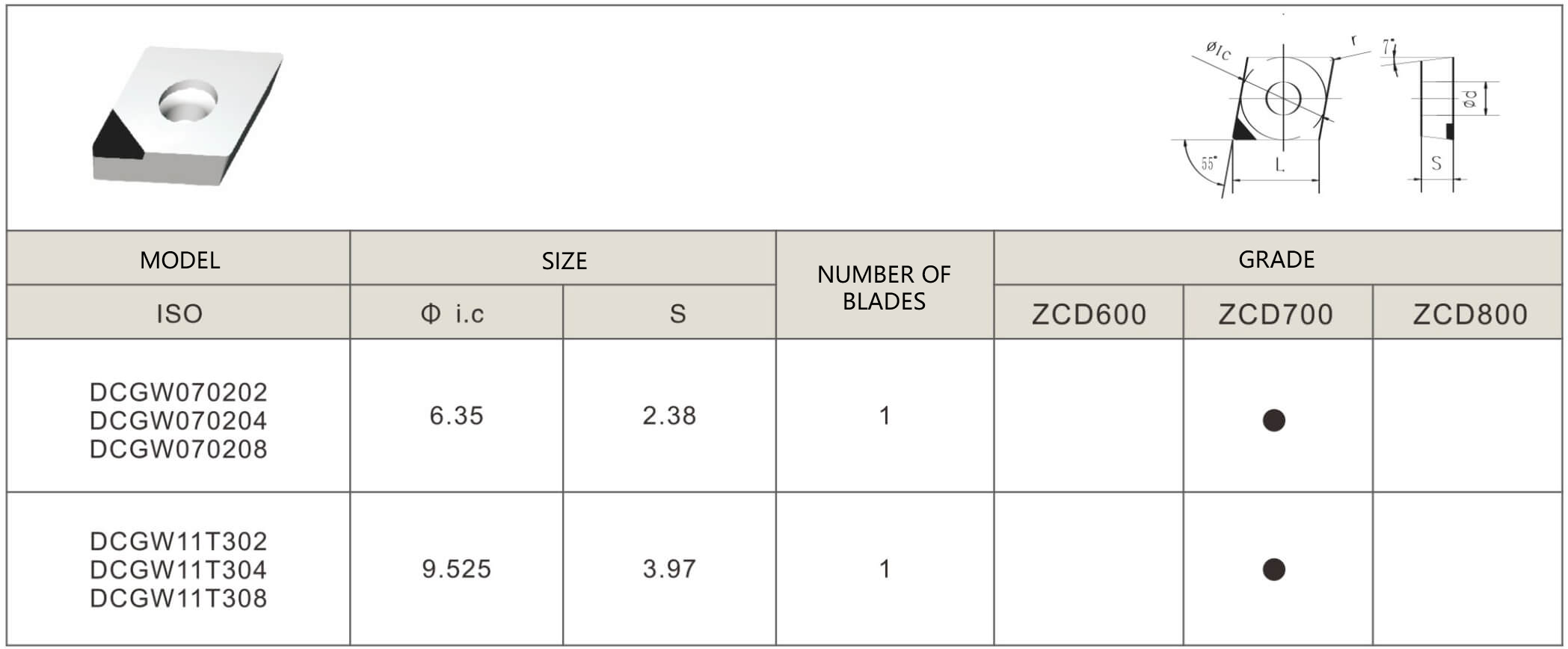Click the S thickness column header
The height and width of the screenshot is (649, 1568).
(677, 313)
